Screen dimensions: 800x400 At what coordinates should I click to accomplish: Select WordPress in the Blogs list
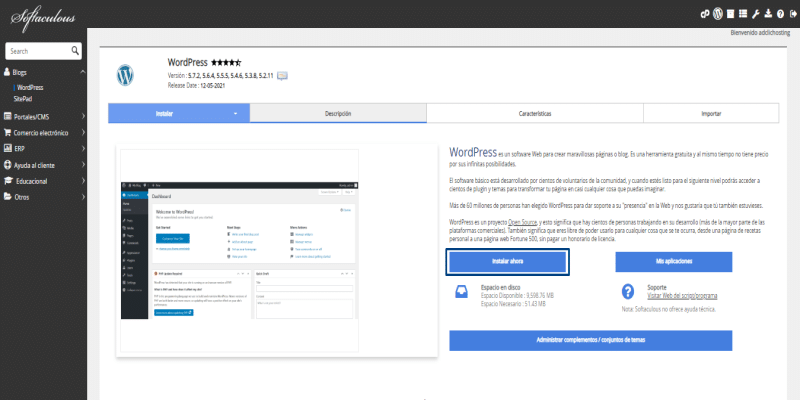[x=30, y=88]
